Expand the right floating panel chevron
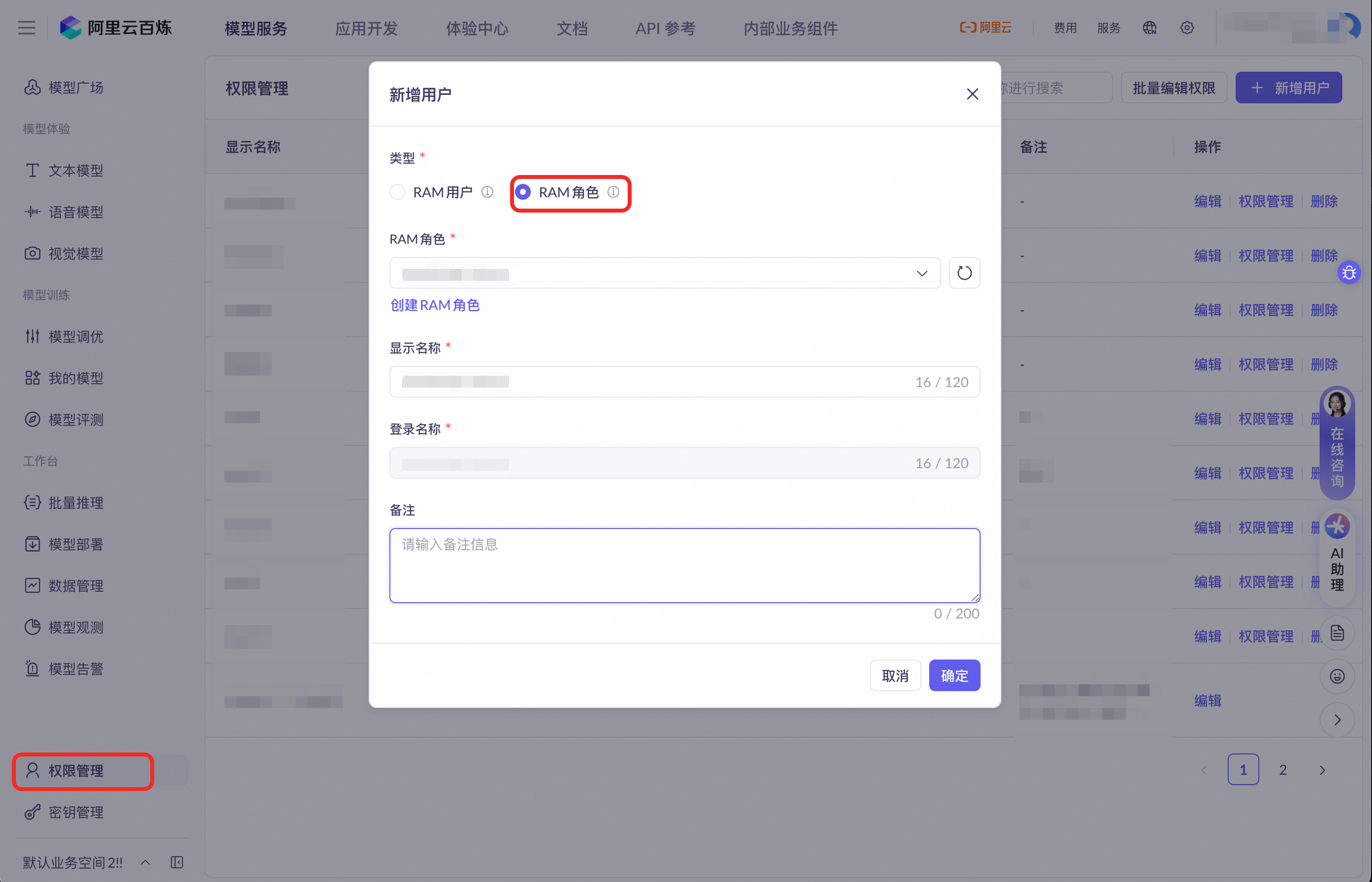Image resolution: width=1372 pixels, height=882 pixels. (x=1336, y=720)
